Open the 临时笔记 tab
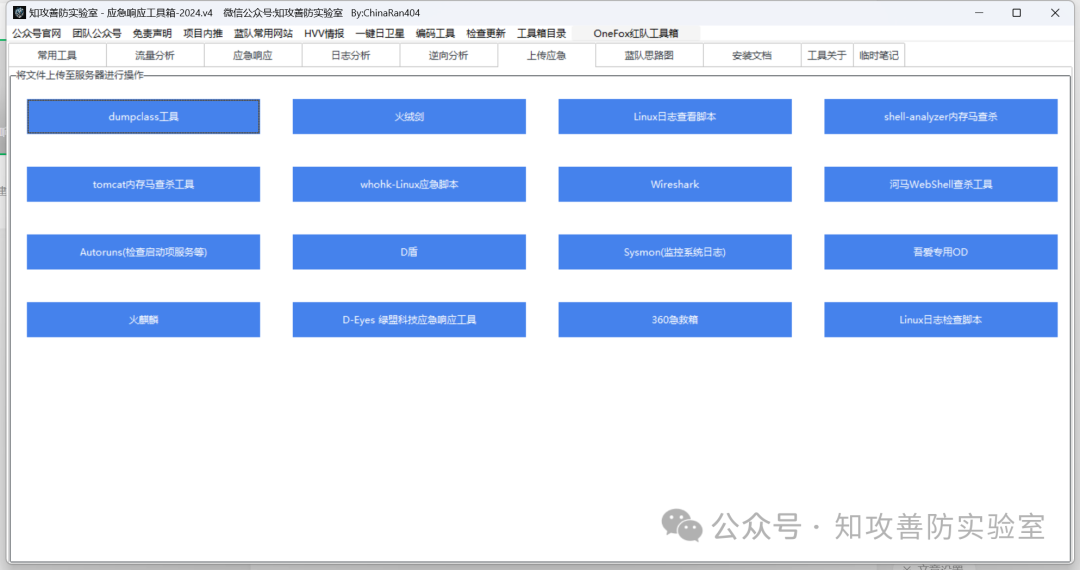The width and height of the screenshot is (1080, 570). (x=879, y=55)
